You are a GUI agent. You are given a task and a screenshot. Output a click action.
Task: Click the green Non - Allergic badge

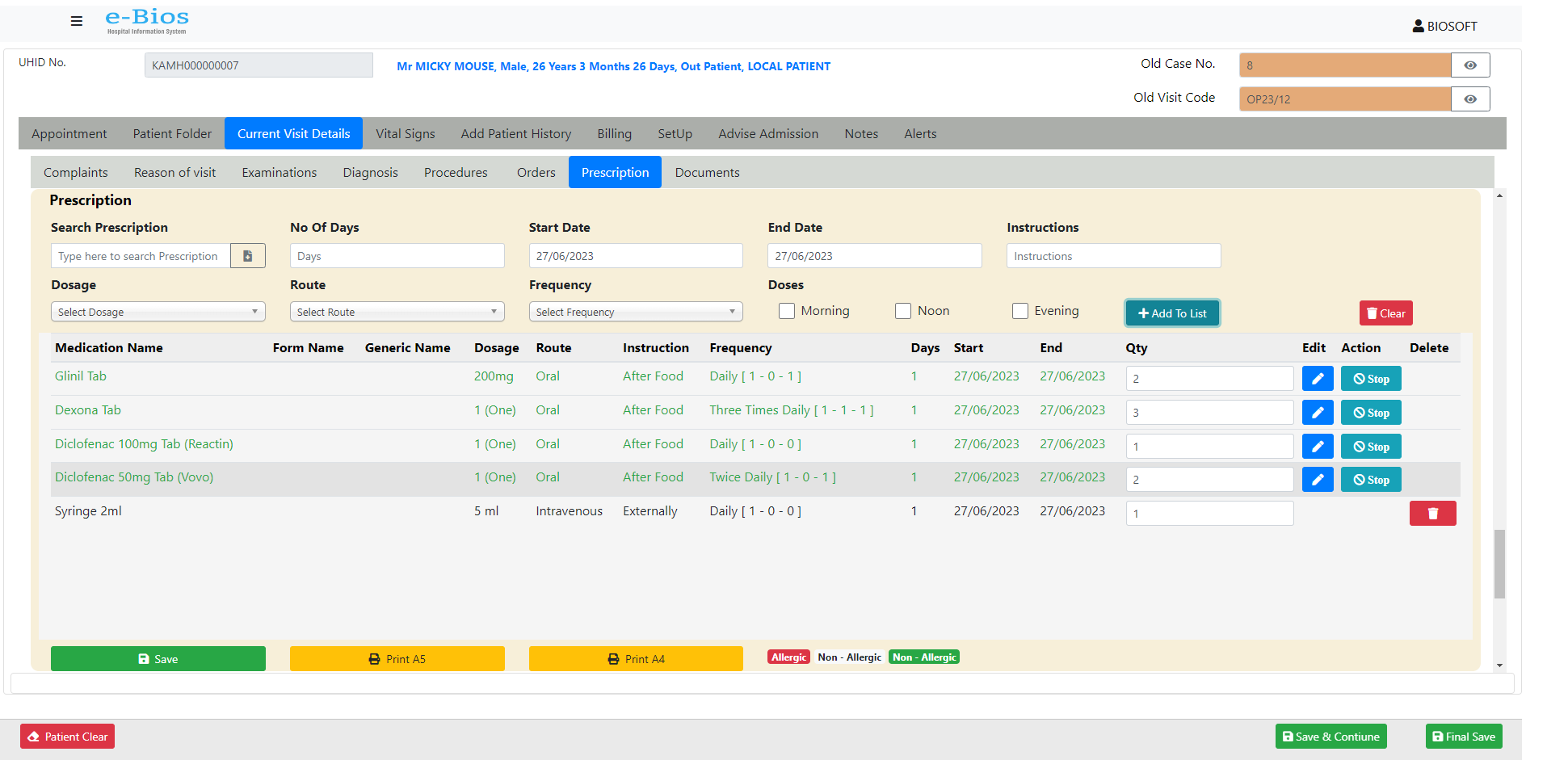click(924, 657)
